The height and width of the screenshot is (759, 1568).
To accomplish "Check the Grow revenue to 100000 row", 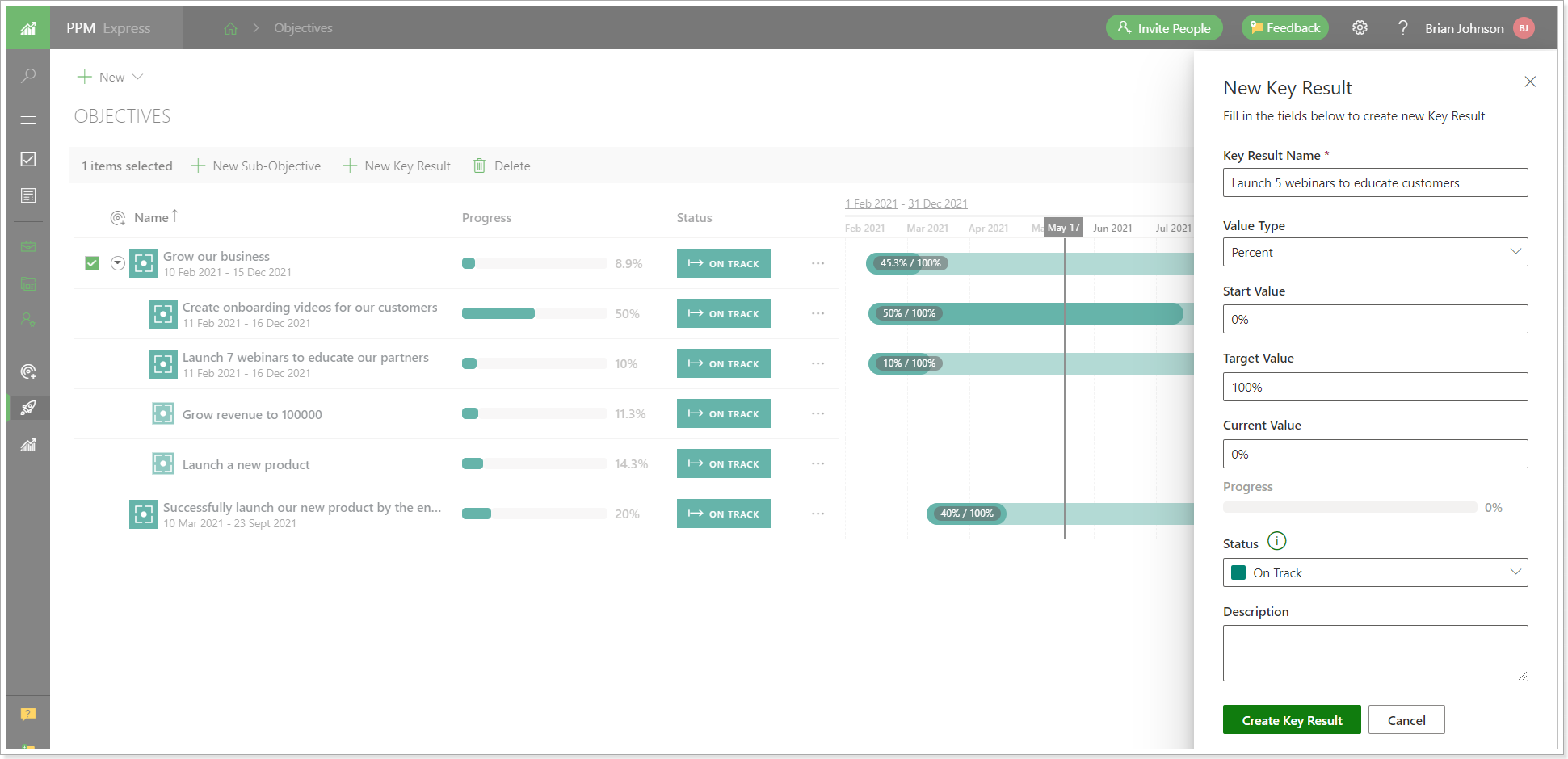I will click(91, 413).
